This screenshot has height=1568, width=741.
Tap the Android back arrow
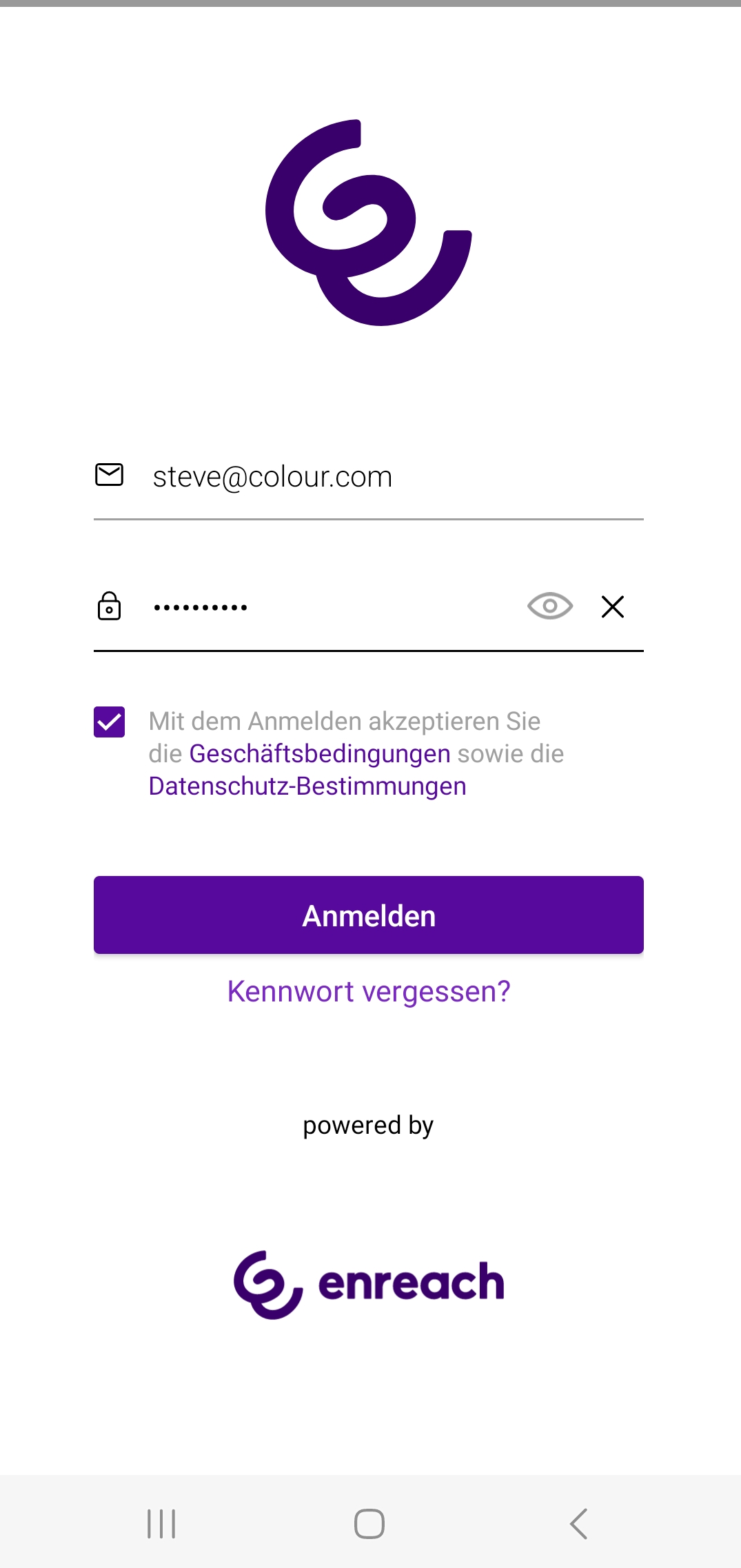[579, 1523]
